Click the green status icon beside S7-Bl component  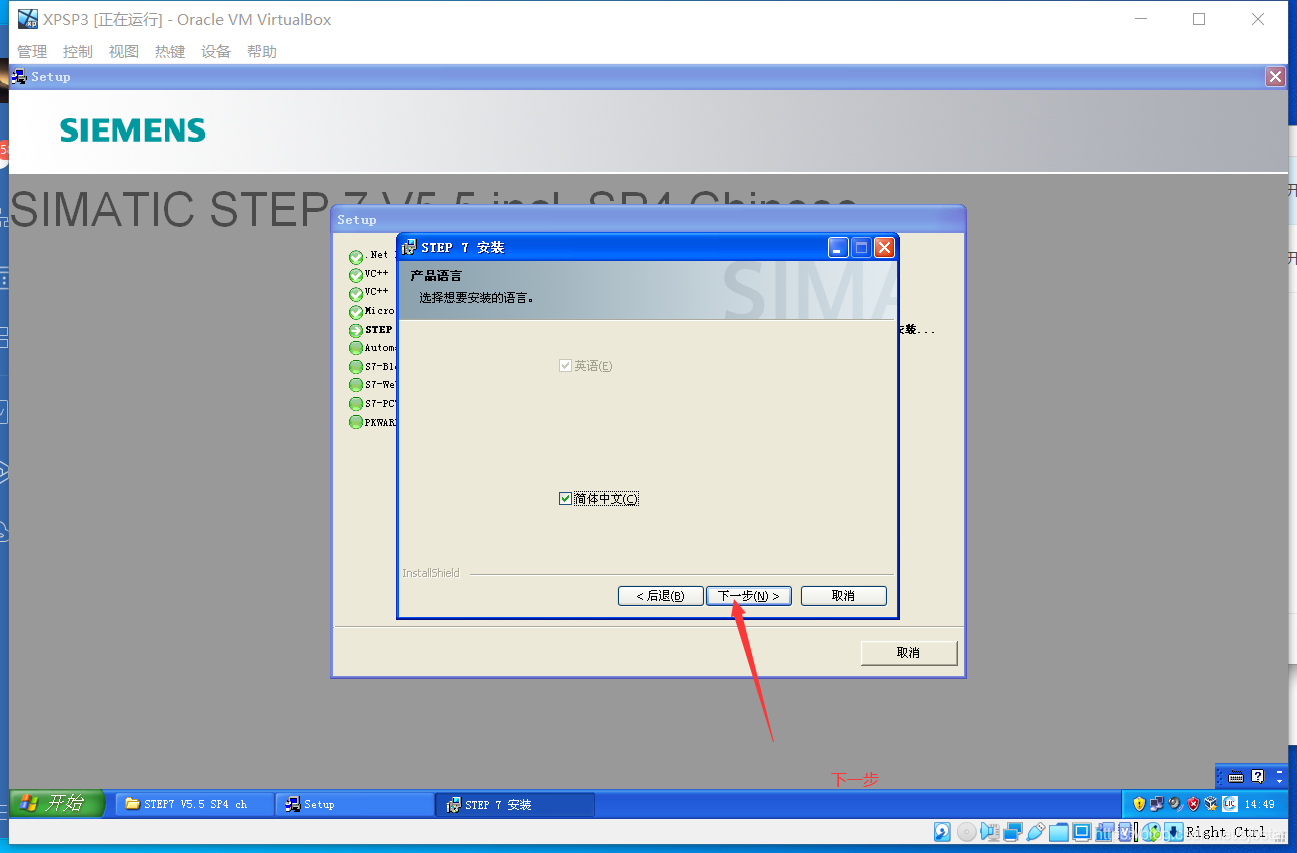(356, 367)
